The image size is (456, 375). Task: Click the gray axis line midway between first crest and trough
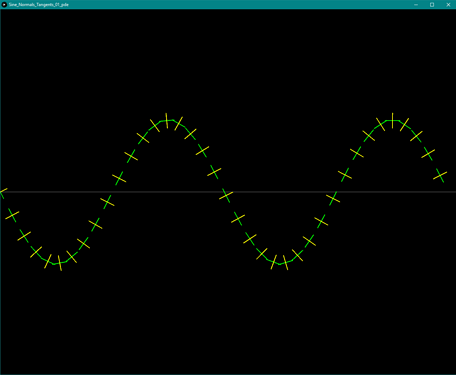(x=167, y=192)
